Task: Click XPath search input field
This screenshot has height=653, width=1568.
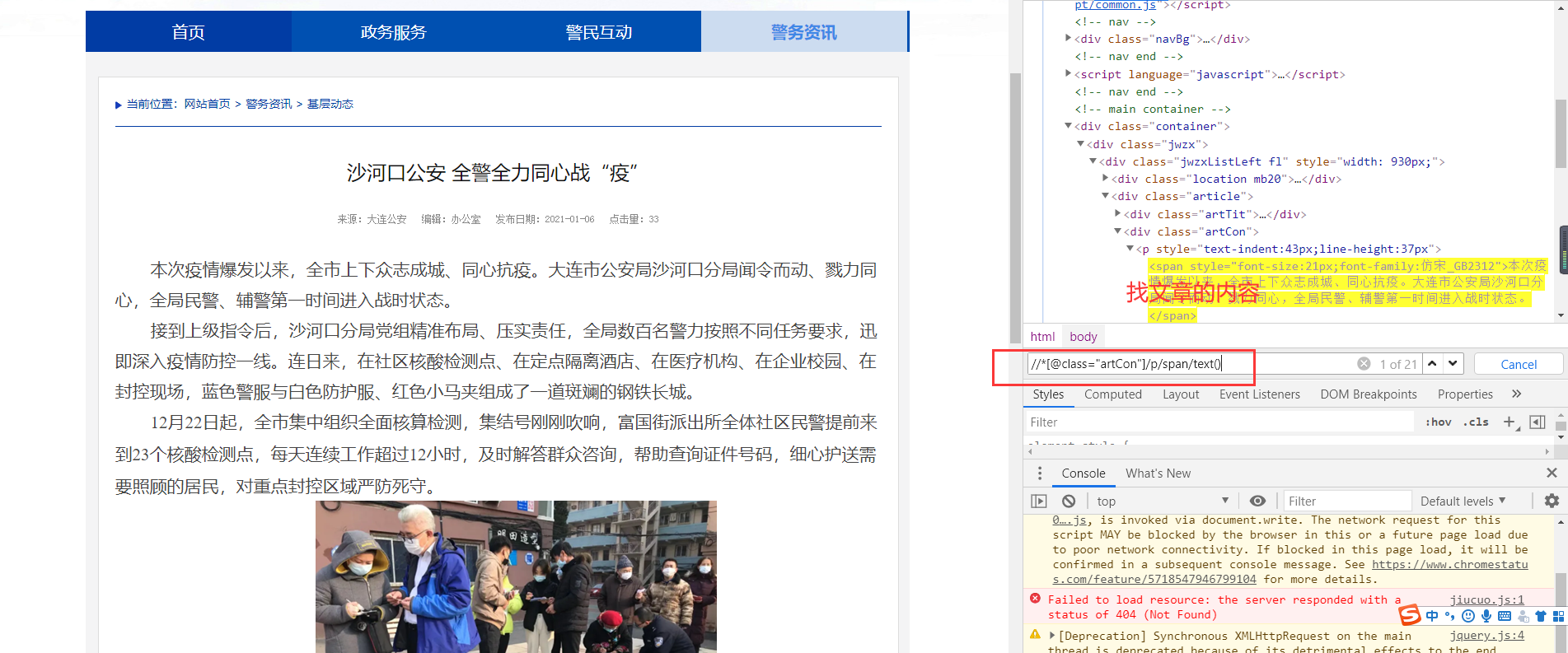Action: point(1191,364)
